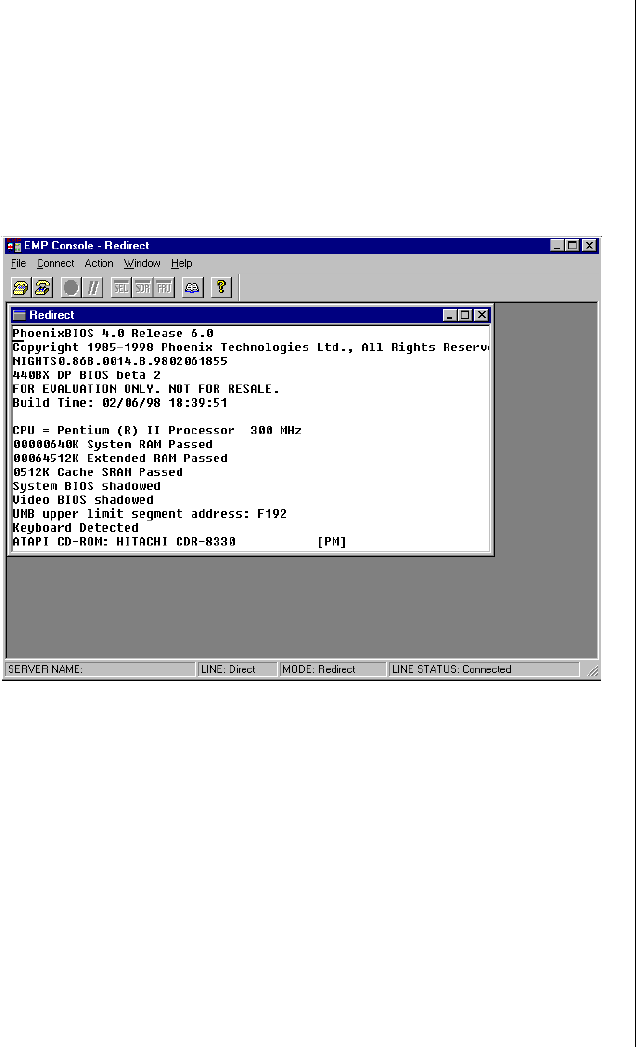This screenshot has height=1047, width=636.
Task: Open the File menu
Action: pyautogui.click(x=18, y=264)
